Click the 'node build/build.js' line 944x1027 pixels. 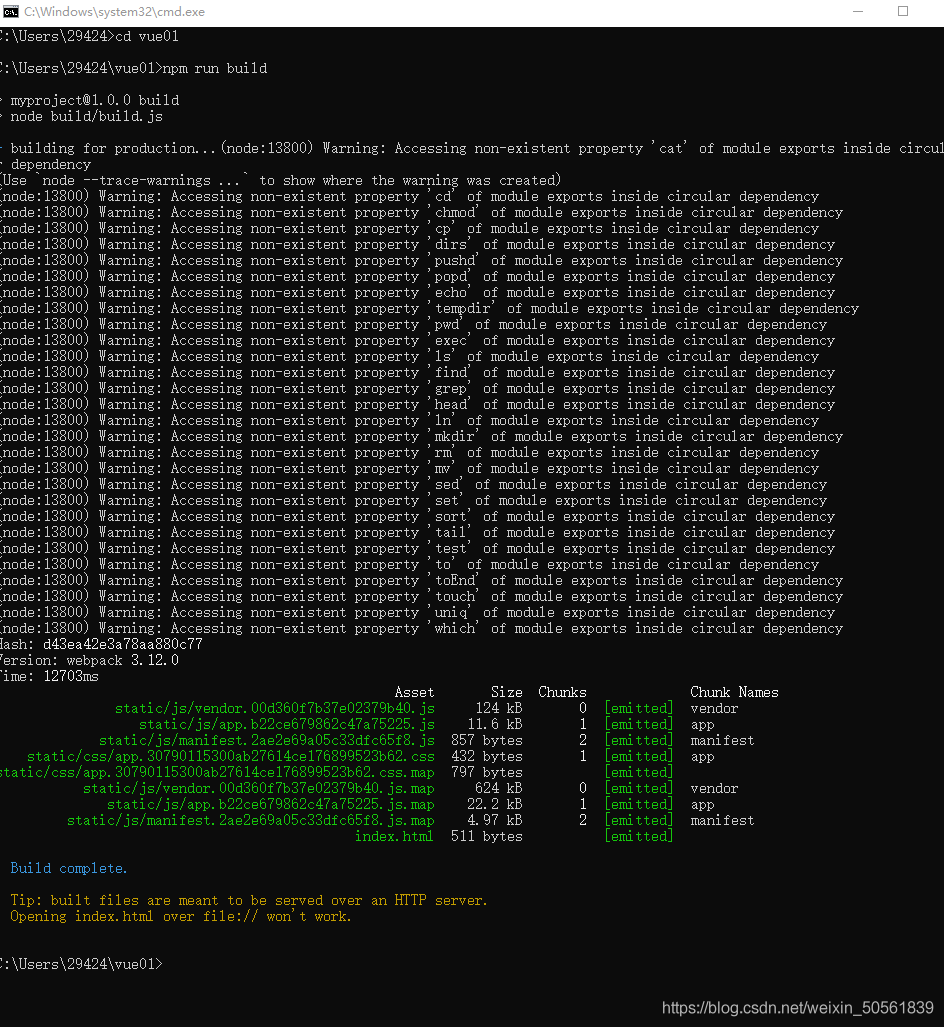tap(86, 117)
